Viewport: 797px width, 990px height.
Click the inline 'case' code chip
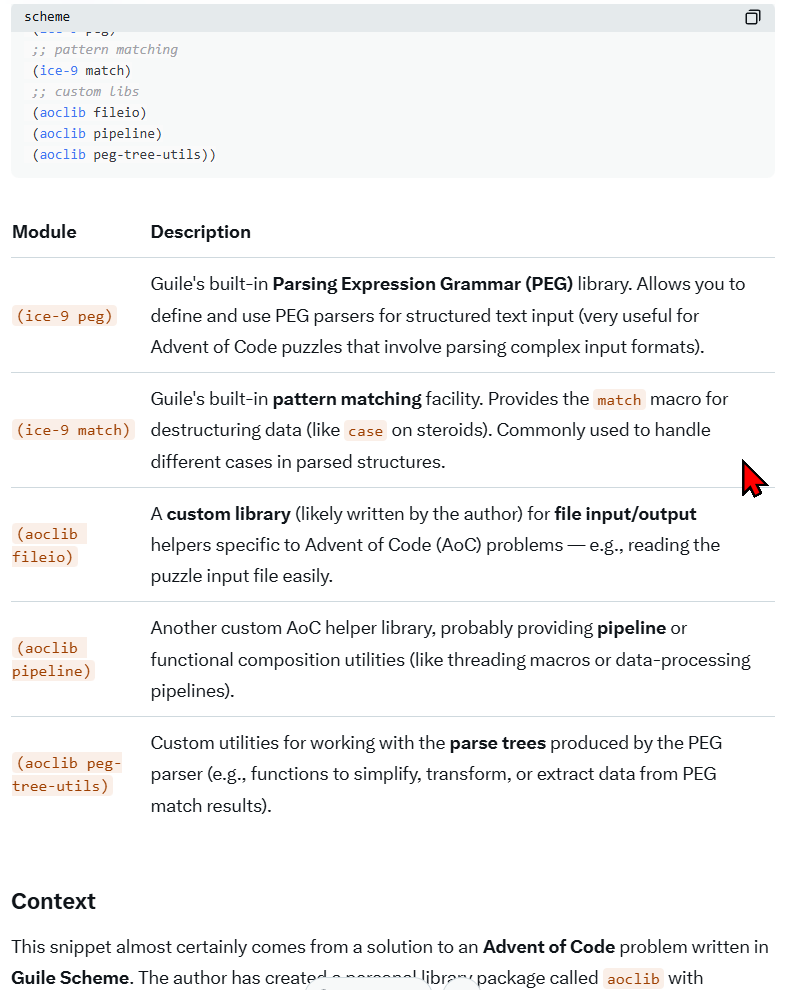point(365,431)
